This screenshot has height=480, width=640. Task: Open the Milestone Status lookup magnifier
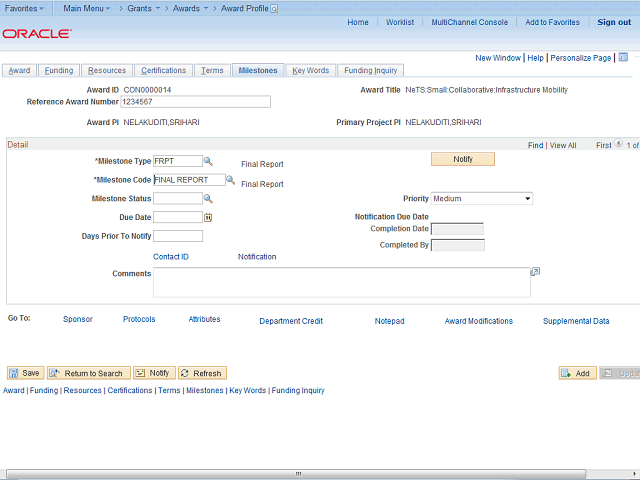[208, 199]
